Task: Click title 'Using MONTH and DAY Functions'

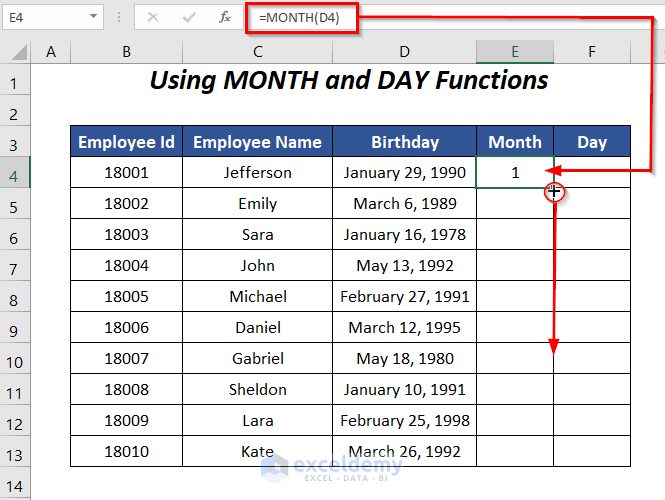Action: [349, 80]
